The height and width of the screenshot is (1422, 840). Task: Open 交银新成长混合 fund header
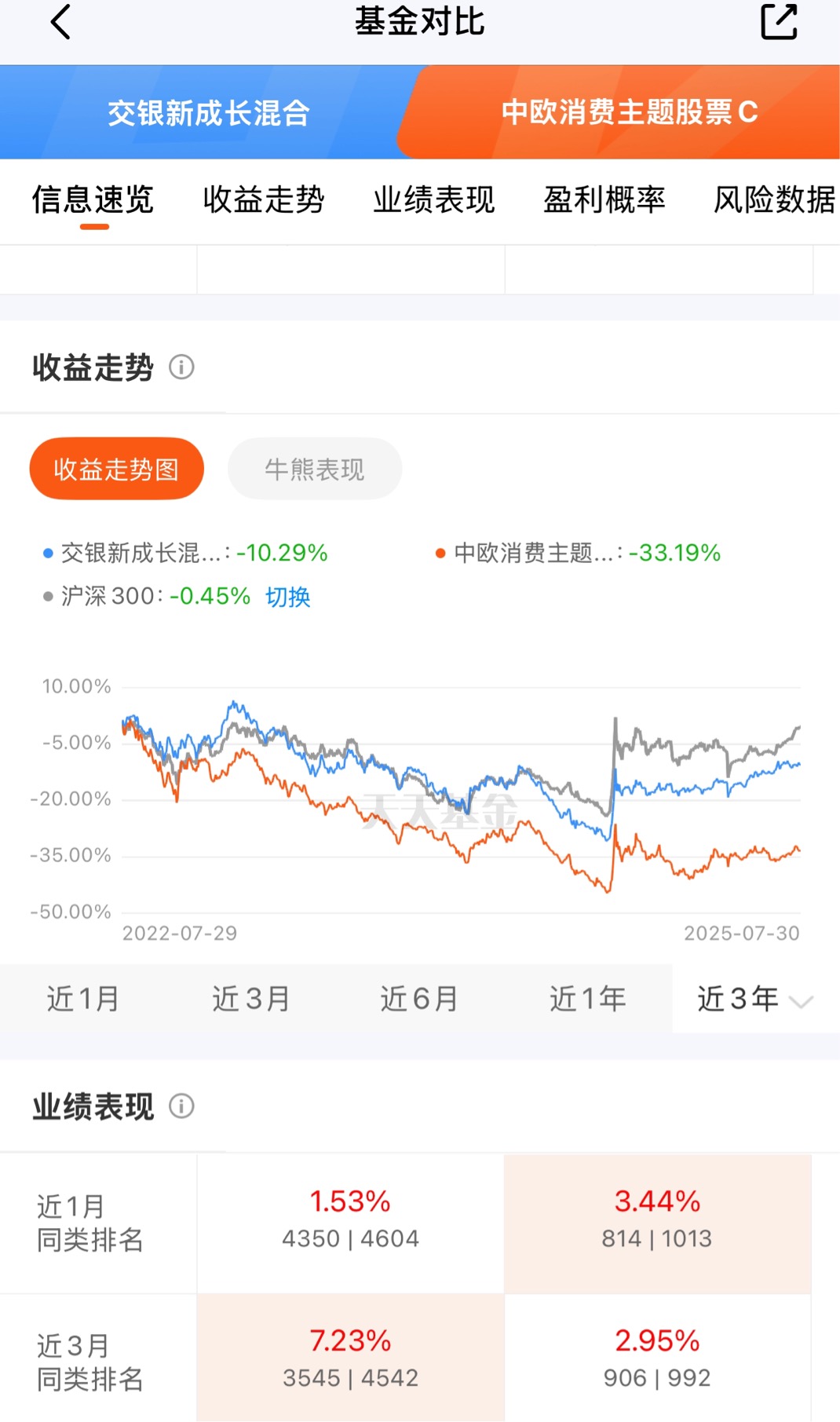(208, 112)
